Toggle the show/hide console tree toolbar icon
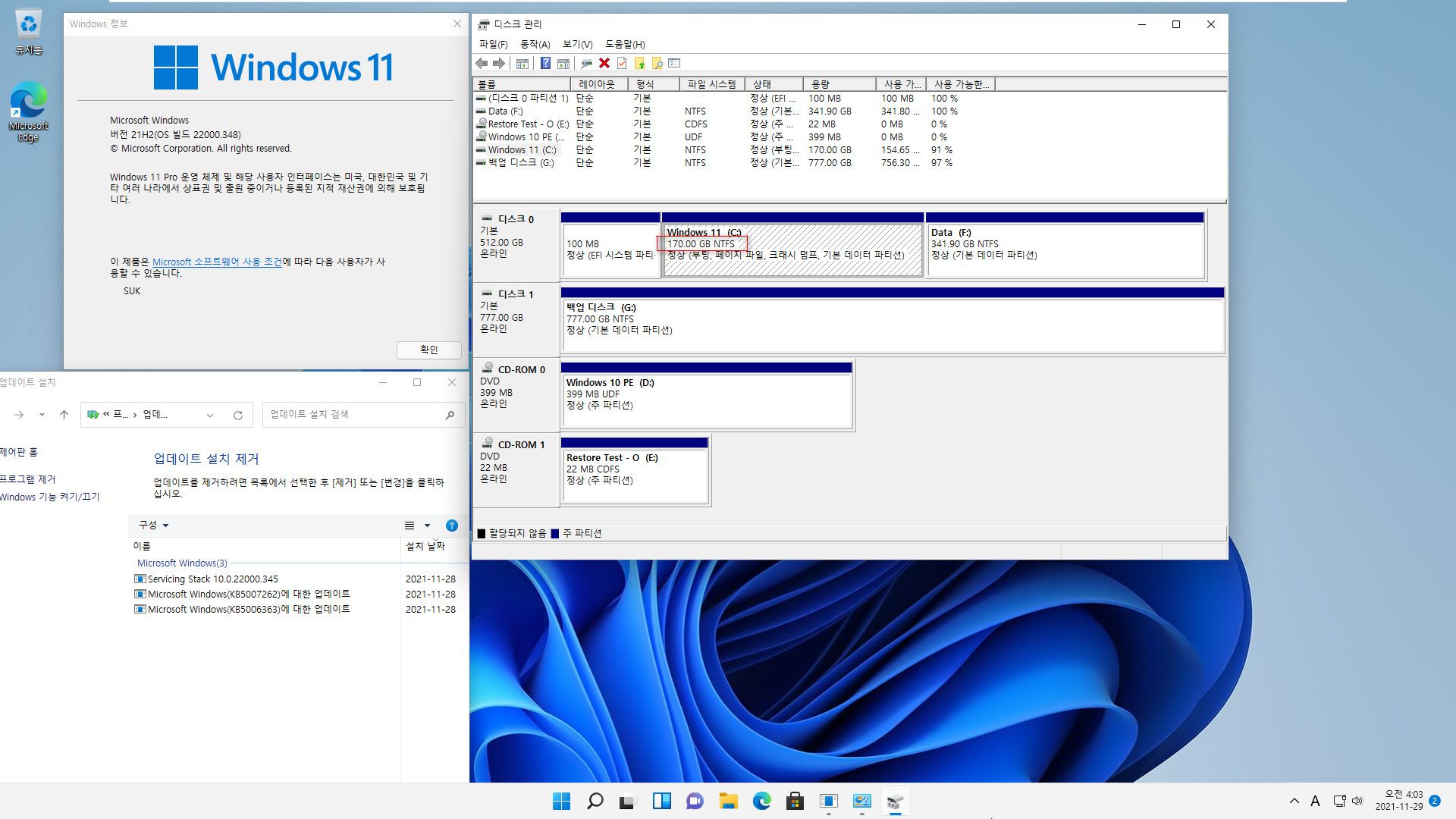Image resolution: width=1456 pixels, height=819 pixels. [522, 63]
